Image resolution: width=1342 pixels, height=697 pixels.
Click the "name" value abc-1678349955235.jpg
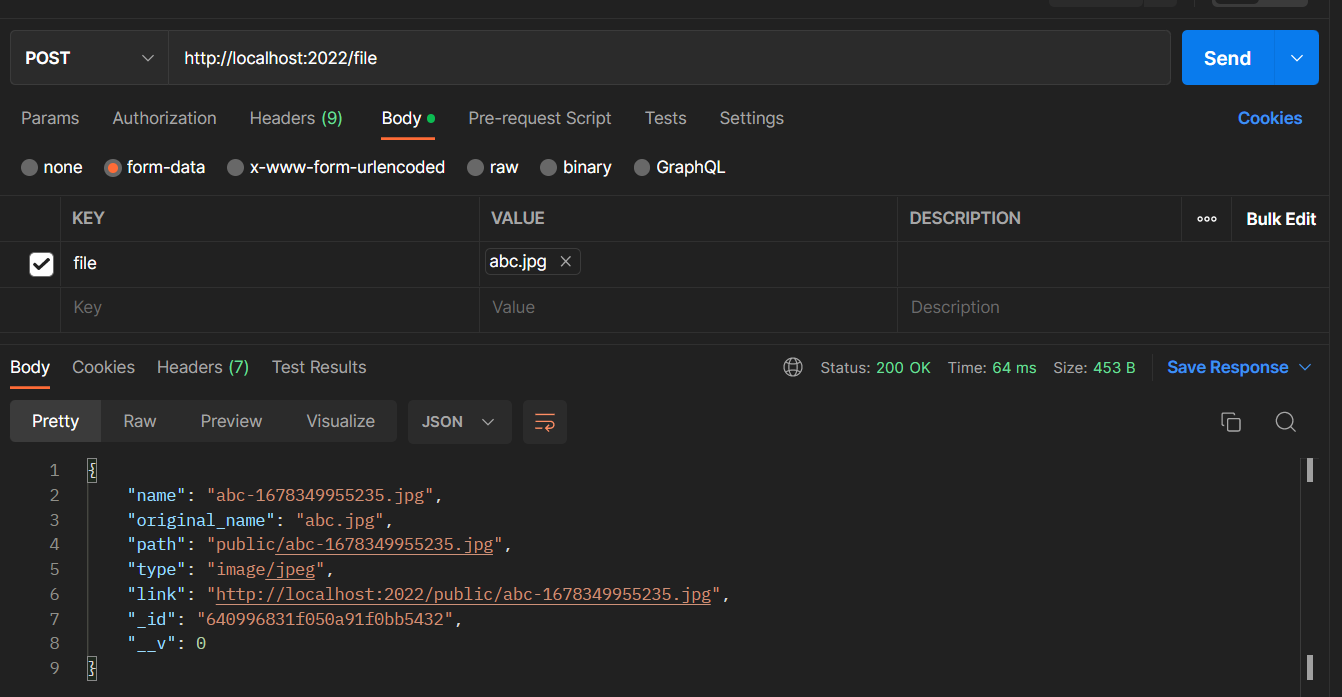[320, 495]
